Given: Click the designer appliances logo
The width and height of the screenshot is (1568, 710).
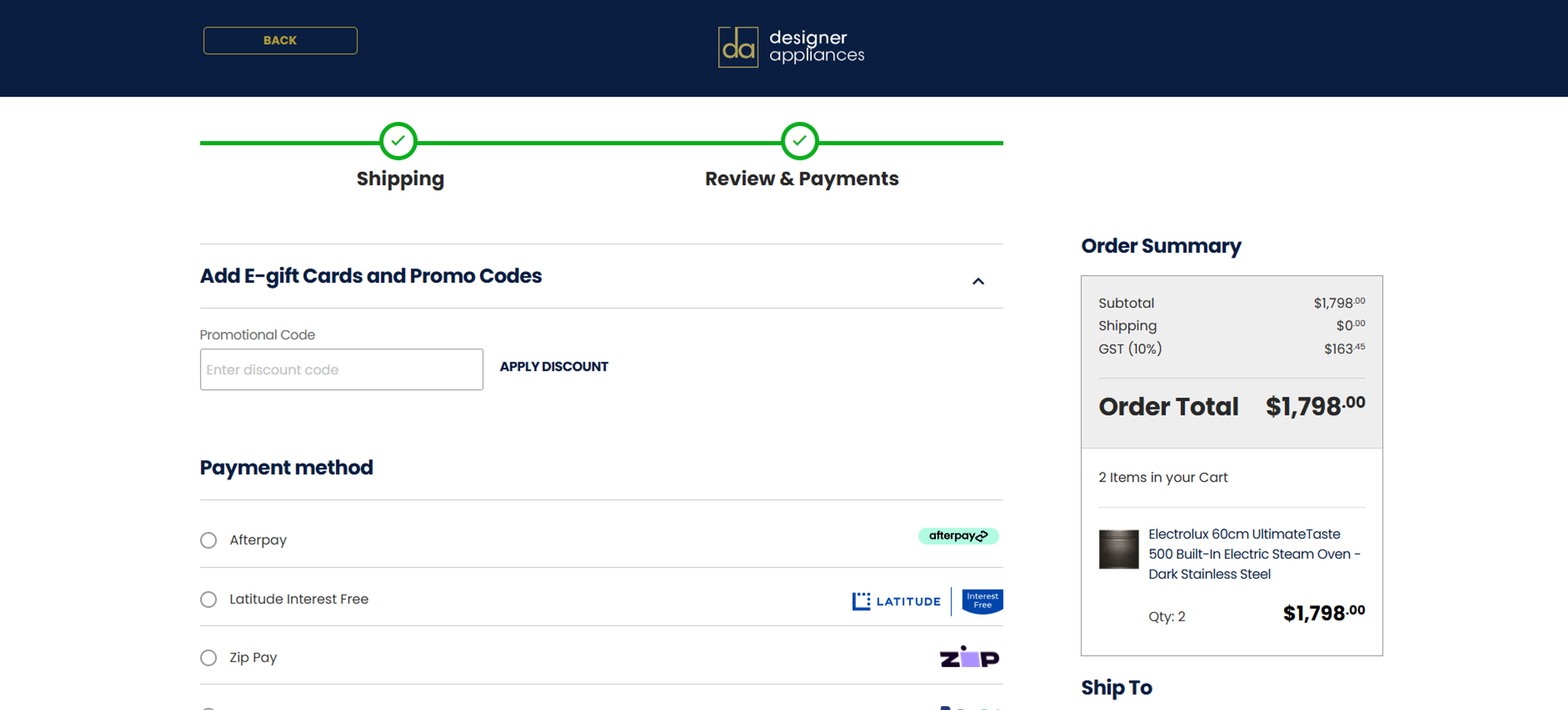Looking at the screenshot, I should 791,47.
